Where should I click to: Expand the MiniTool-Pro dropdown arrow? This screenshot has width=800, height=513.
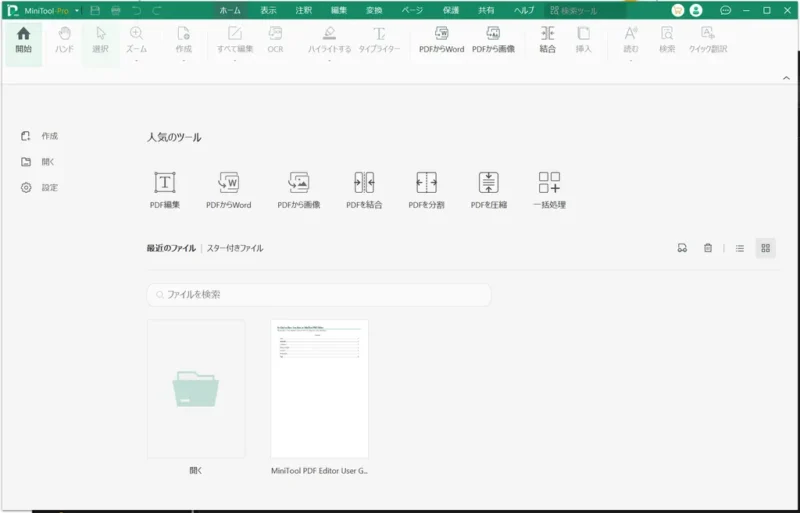point(77,10)
